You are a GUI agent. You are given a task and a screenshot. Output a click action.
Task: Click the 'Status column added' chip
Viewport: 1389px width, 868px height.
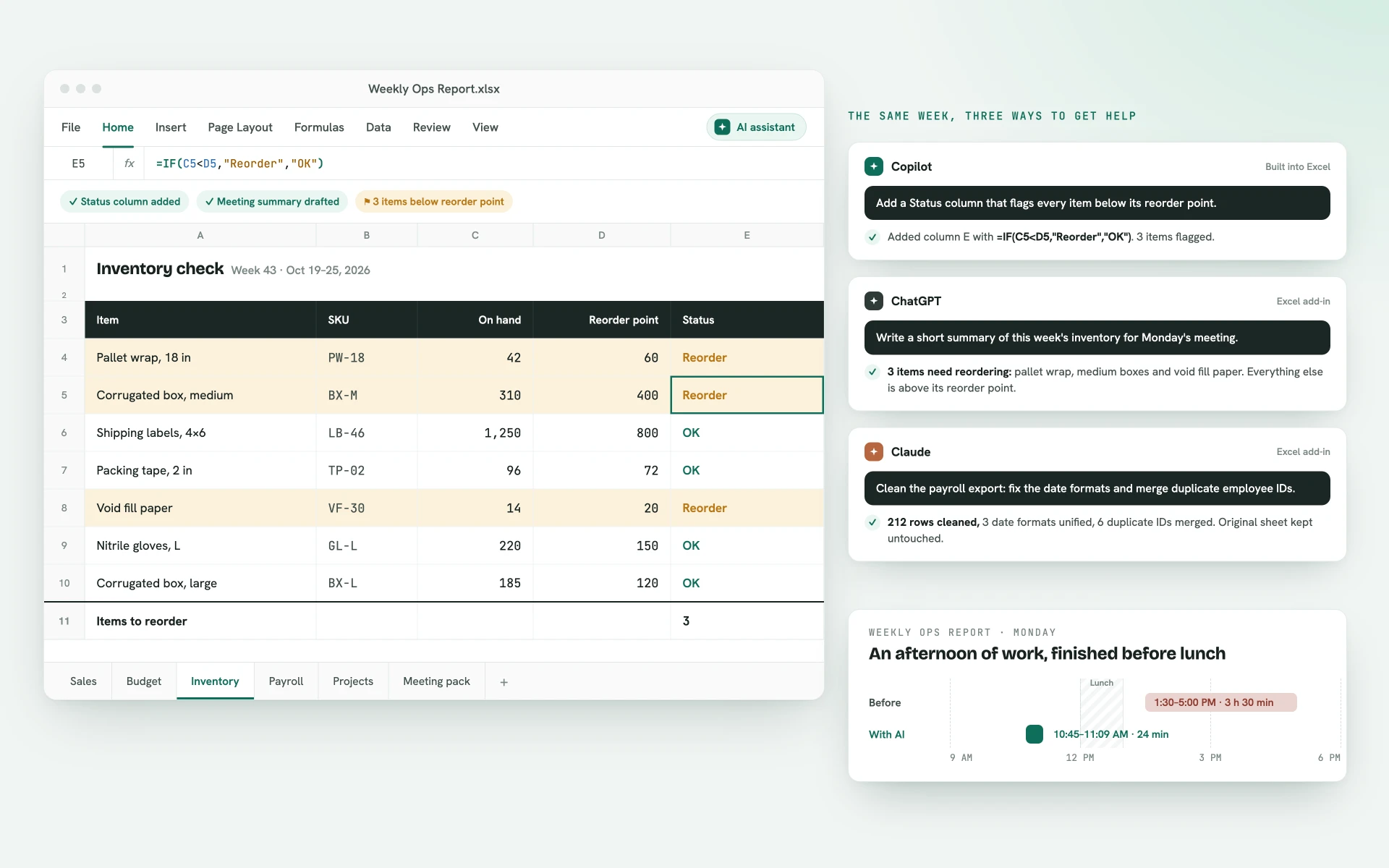click(124, 202)
